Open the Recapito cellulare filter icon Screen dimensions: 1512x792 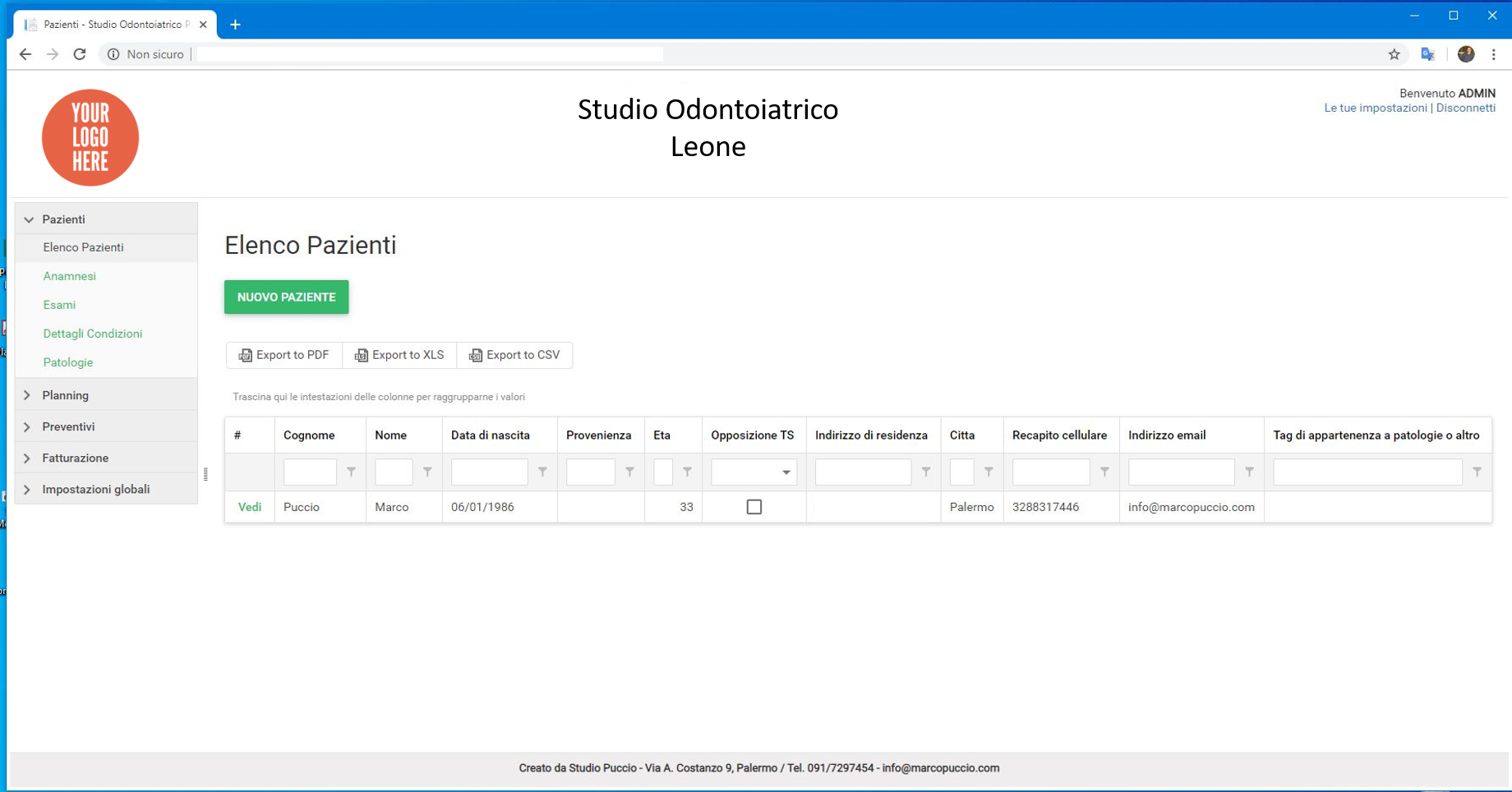[x=1104, y=472]
